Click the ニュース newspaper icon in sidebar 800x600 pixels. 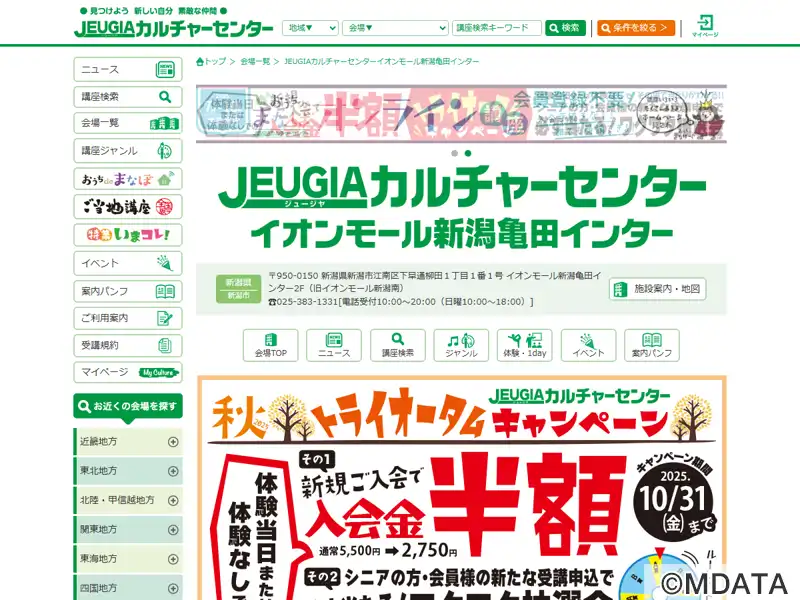[165, 69]
